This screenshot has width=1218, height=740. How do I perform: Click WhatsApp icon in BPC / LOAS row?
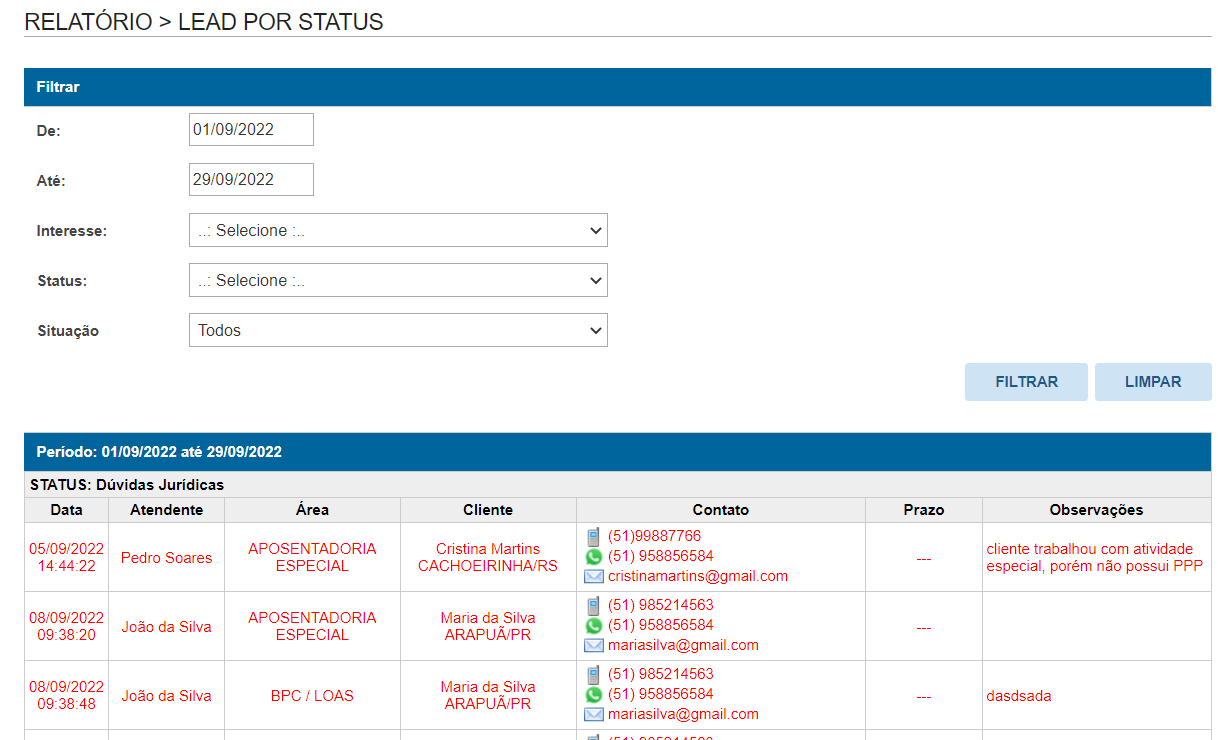click(593, 695)
